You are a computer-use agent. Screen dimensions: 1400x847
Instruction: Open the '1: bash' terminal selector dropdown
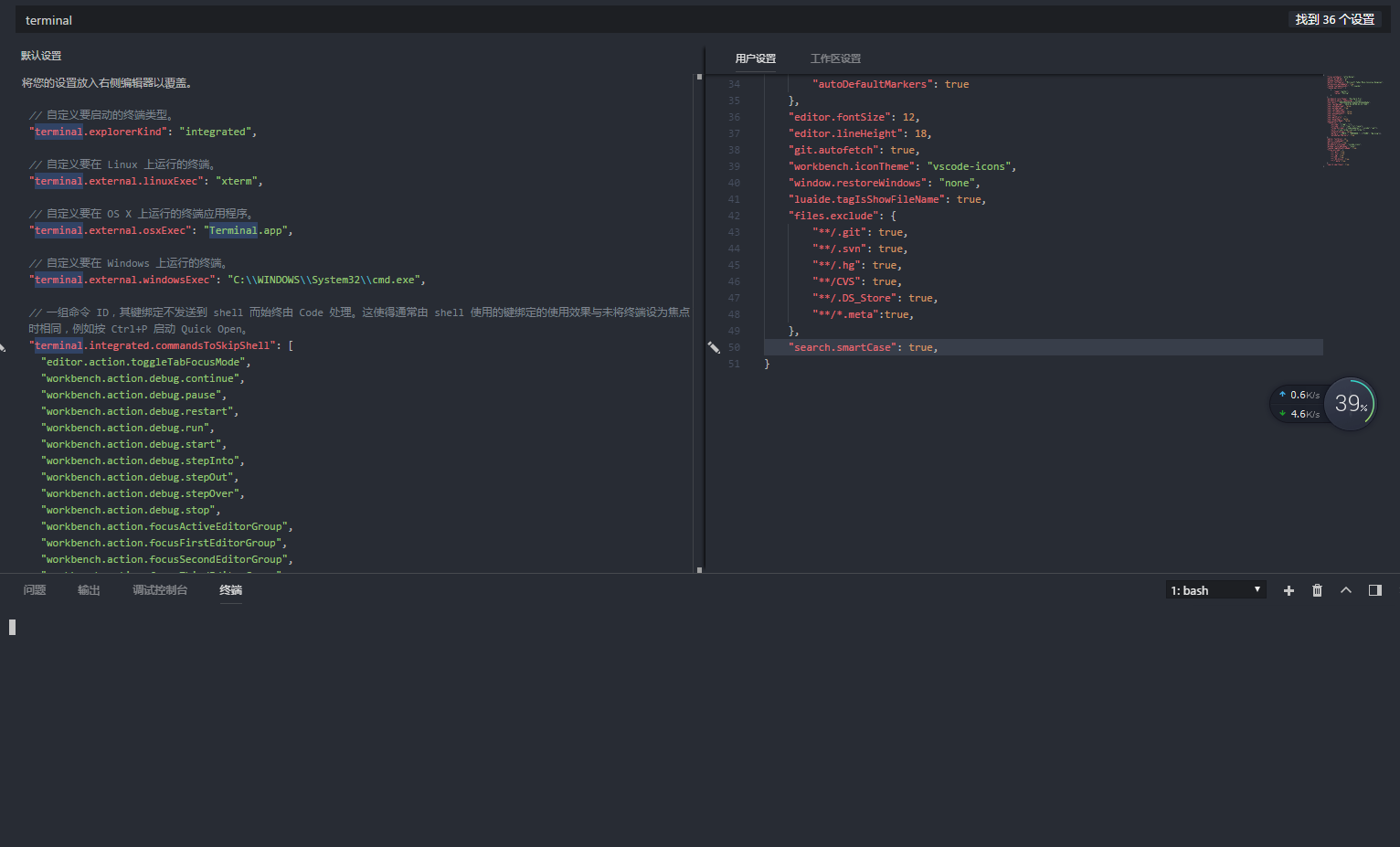click(x=1214, y=589)
